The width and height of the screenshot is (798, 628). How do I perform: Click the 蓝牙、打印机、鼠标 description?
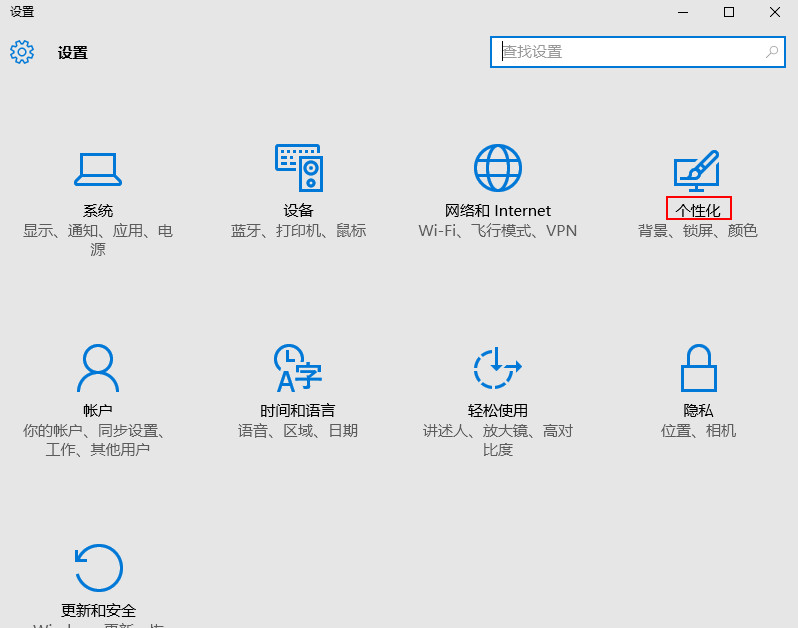298,231
